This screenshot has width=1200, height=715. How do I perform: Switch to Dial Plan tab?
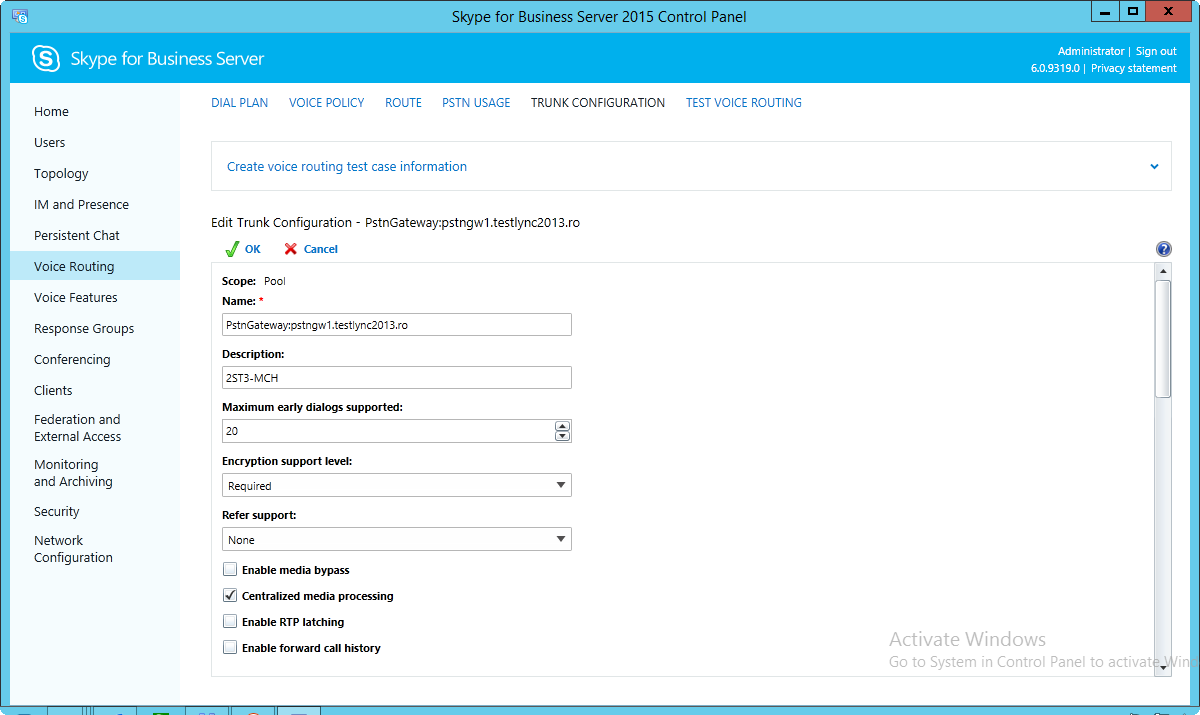(x=240, y=103)
